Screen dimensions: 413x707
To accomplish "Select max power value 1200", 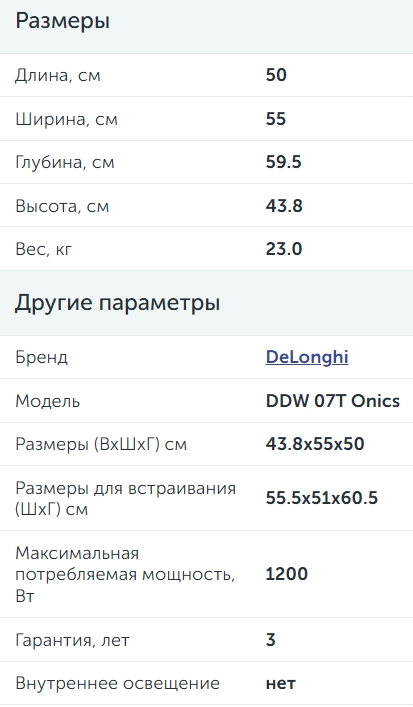I will click(x=287, y=574).
